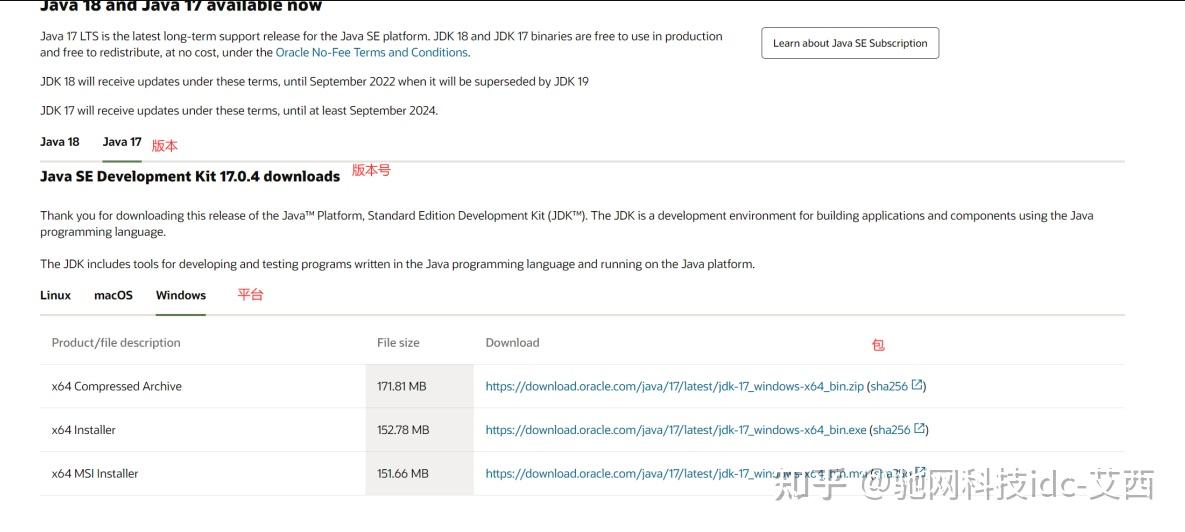The width and height of the screenshot is (1185, 532).
Task: Select the Windows platform tab
Action: coord(181,295)
